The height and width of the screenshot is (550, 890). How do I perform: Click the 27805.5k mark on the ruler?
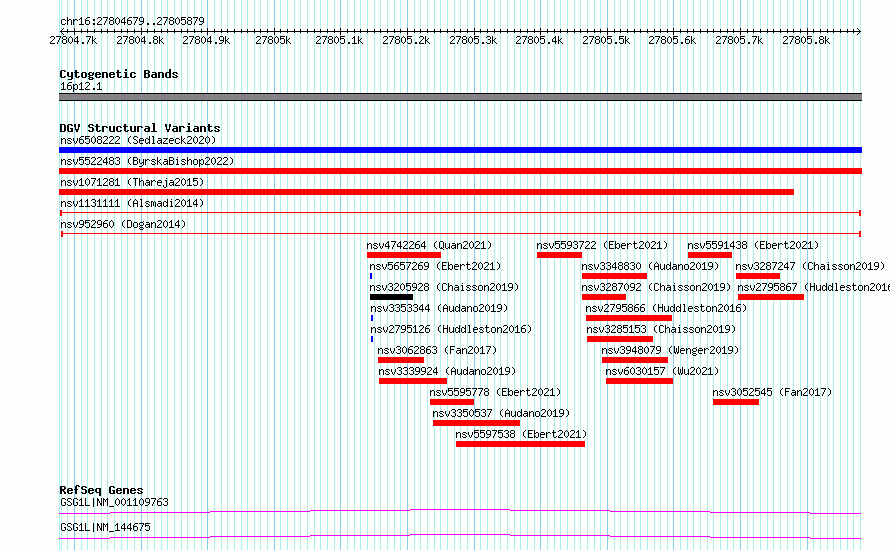click(606, 40)
